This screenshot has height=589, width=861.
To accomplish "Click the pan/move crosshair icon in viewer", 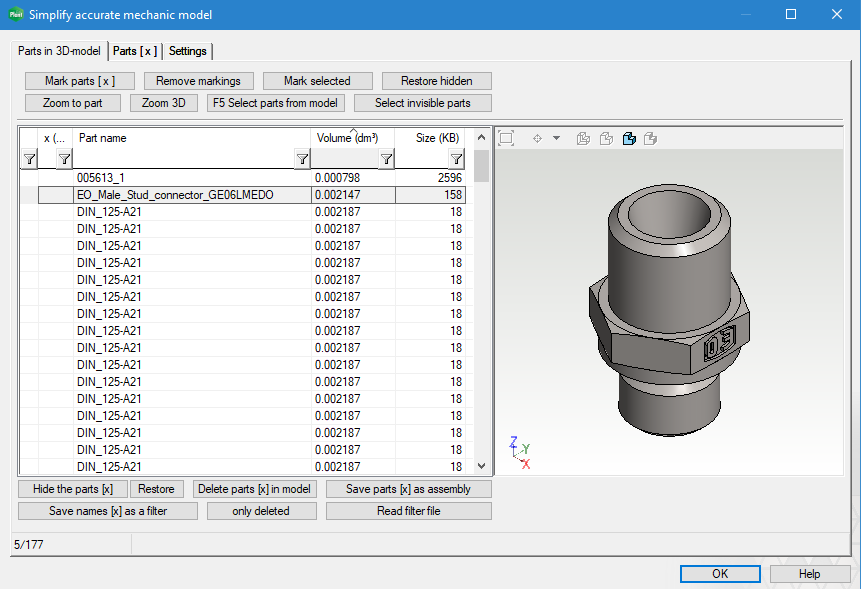I will tap(537, 138).
